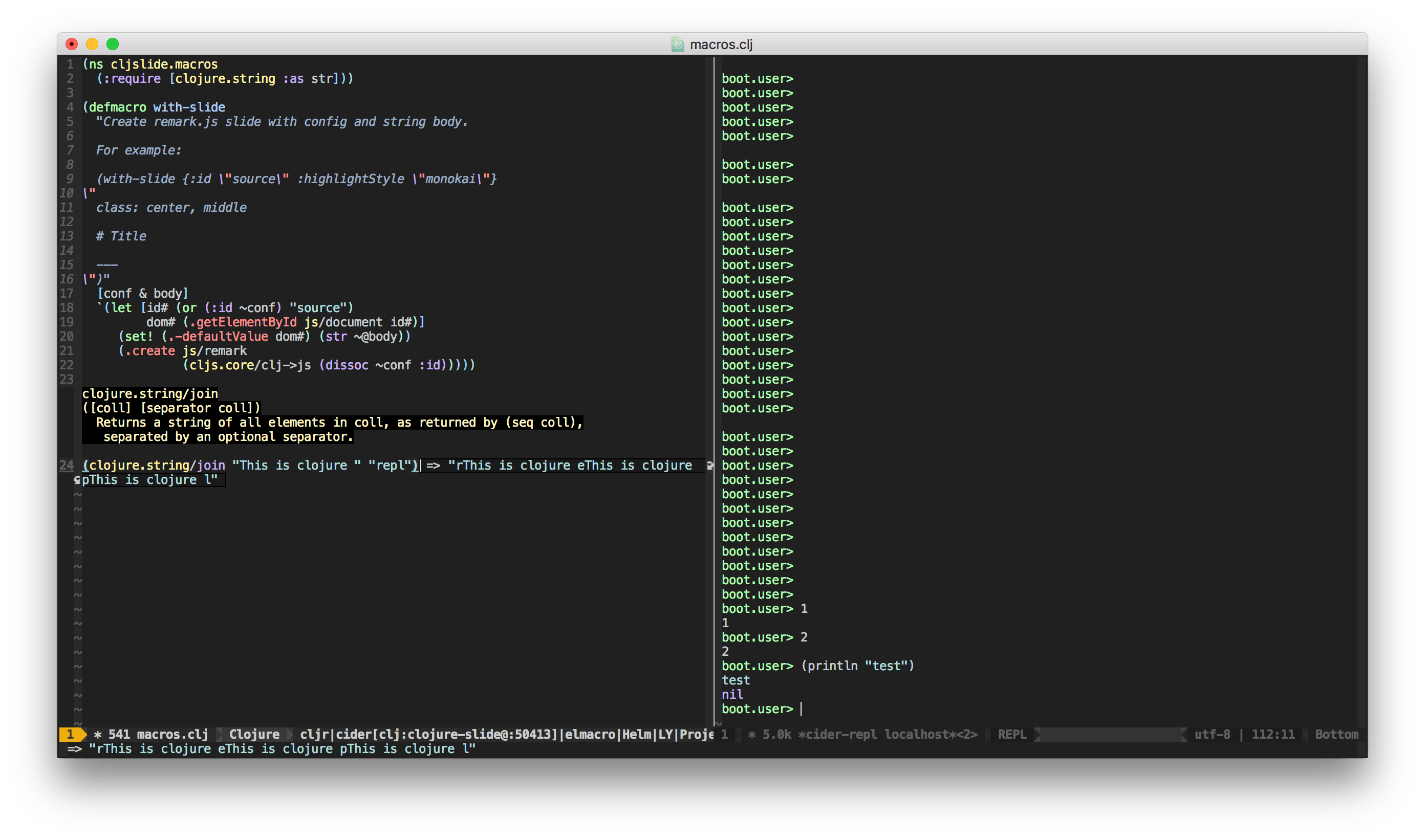This screenshot has height=840, width=1425.
Task: Click the clojure.string/join eldoc header
Action: point(150,393)
